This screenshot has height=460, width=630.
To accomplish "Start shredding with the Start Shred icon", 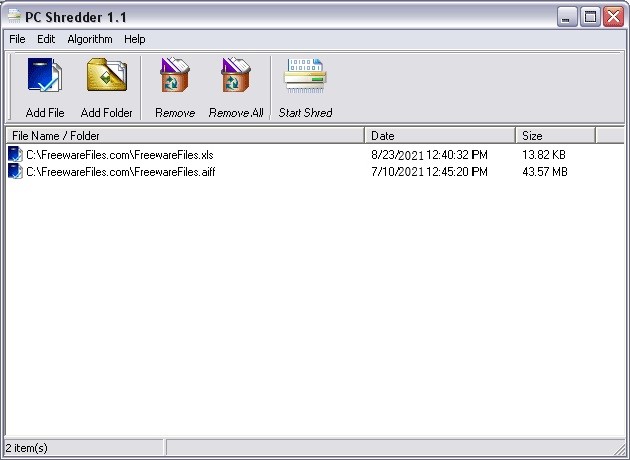I will (305, 78).
